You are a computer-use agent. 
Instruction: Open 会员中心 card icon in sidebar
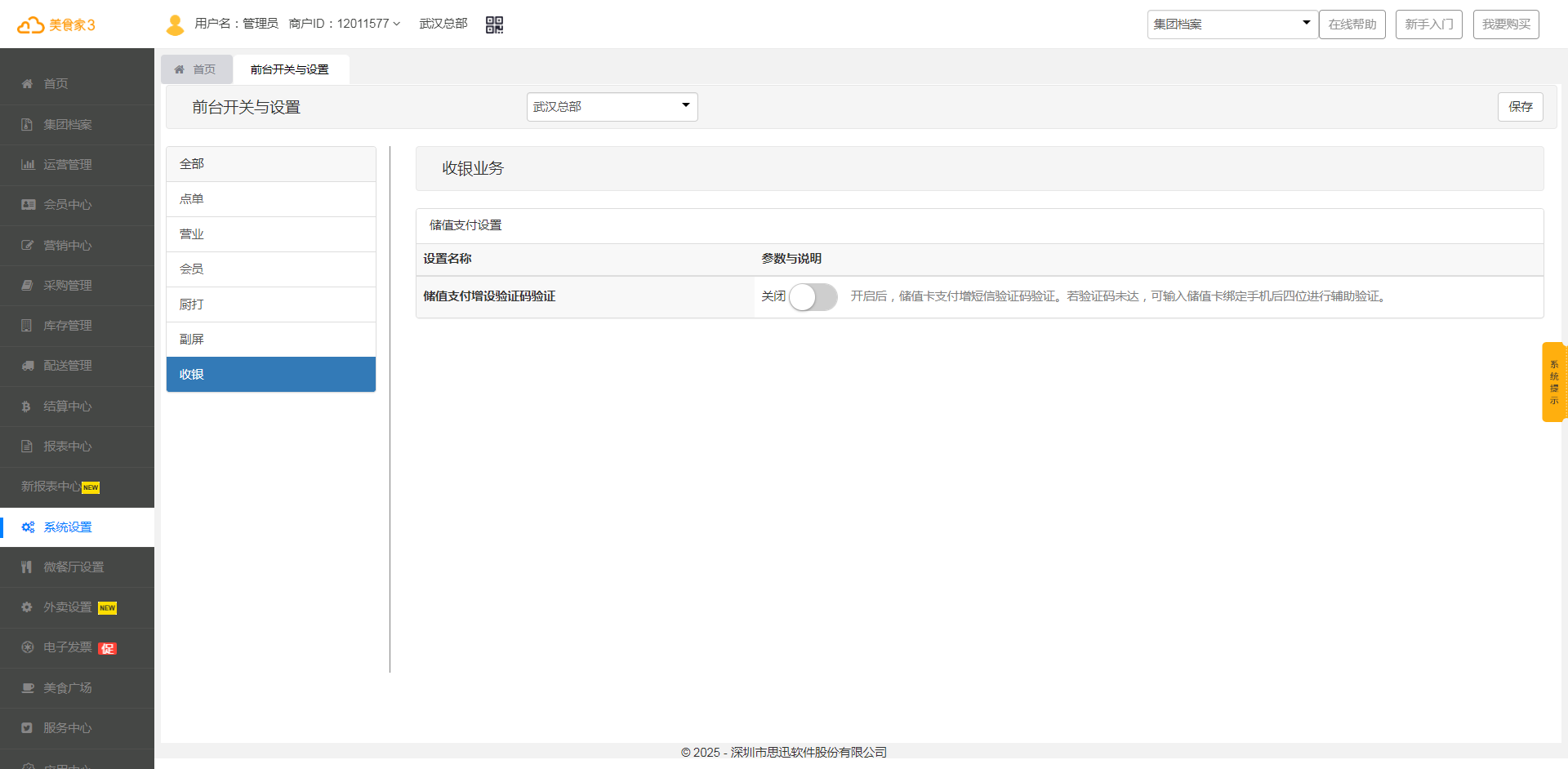click(x=28, y=205)
